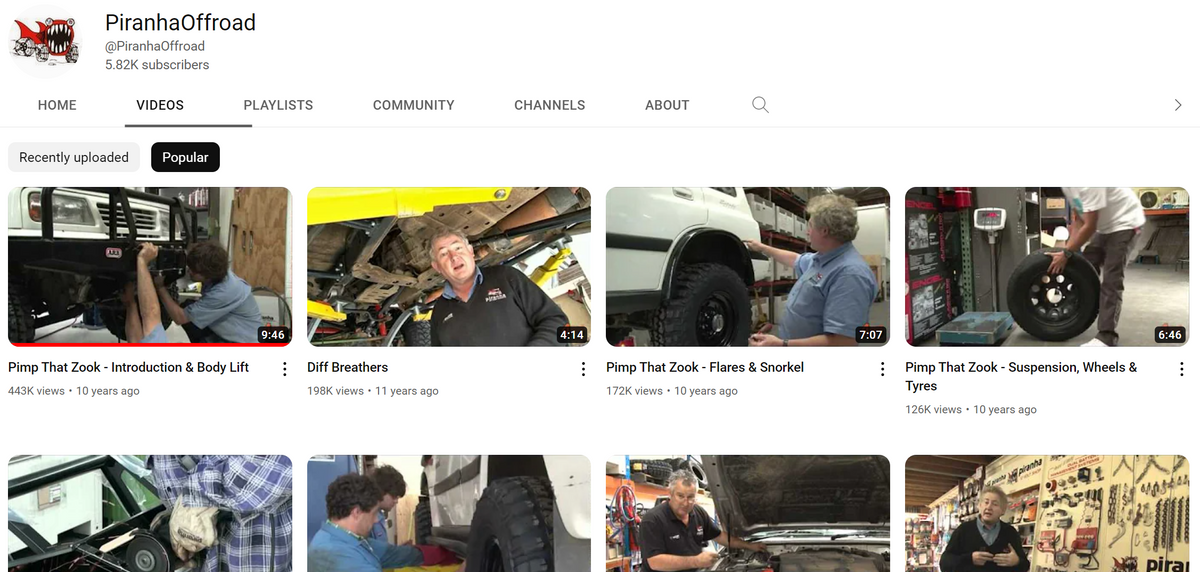Image resolution: width=1200 pixels, height=572 pixels.
Task: Open more options for Suspension, Wheels & Tyres video
Action: 1181,369
